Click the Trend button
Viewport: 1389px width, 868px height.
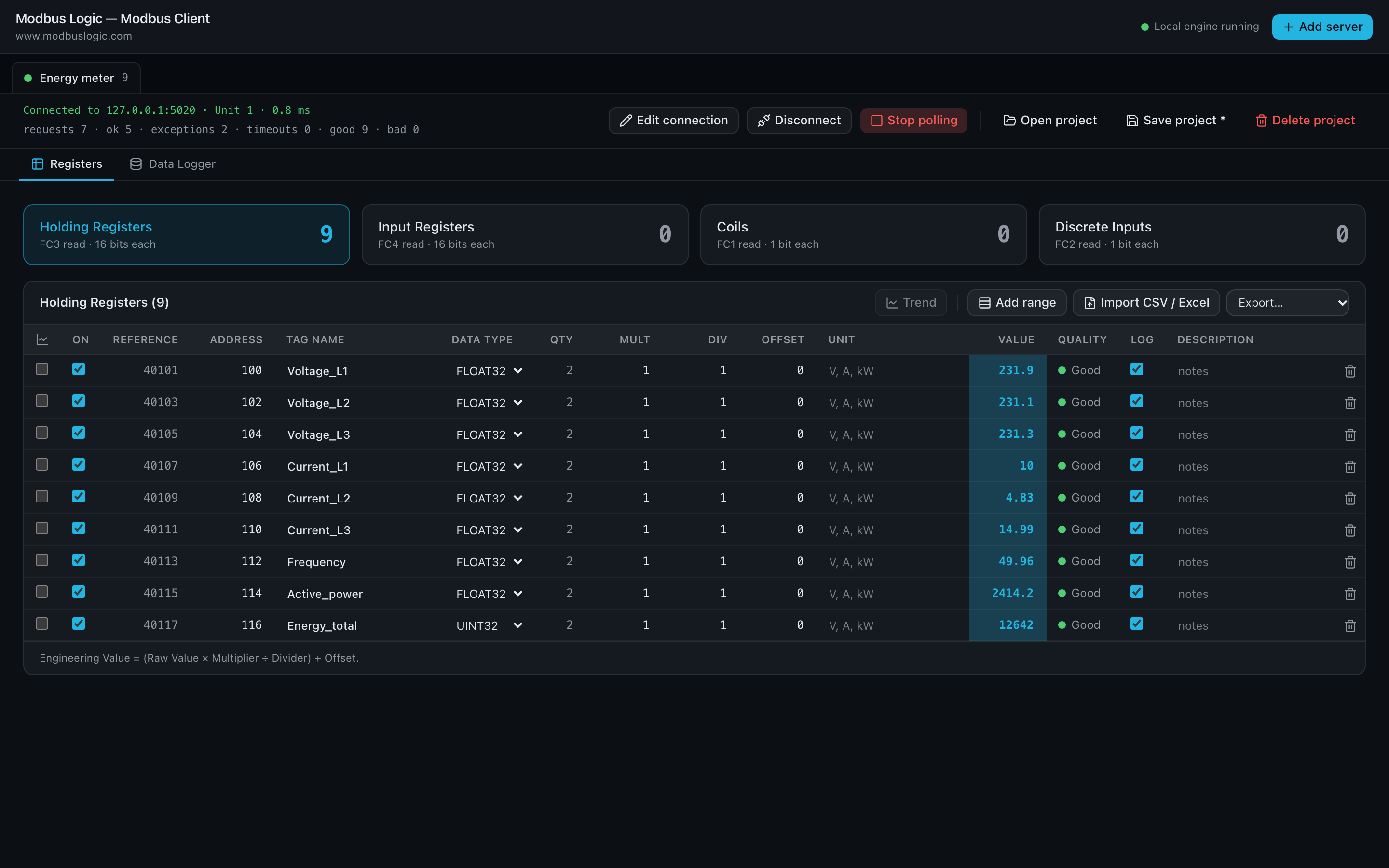[x=911, y=302]
